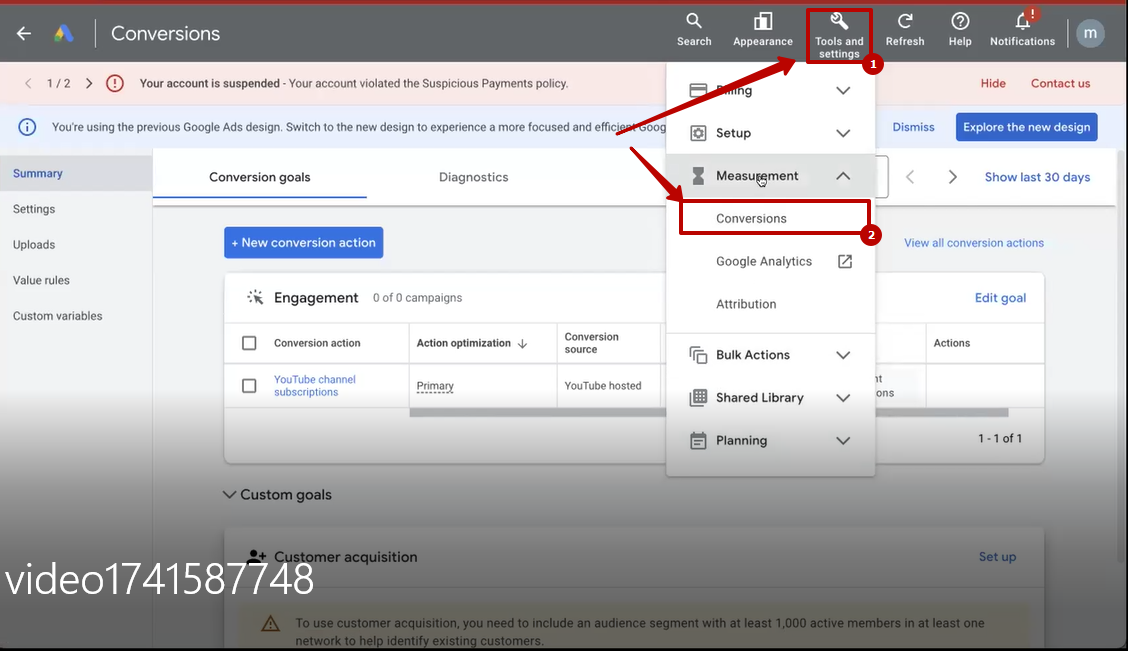Switch to the Diagnostics tab
The height and width of the screenshot is (651, 1128).
coord(473,177)
